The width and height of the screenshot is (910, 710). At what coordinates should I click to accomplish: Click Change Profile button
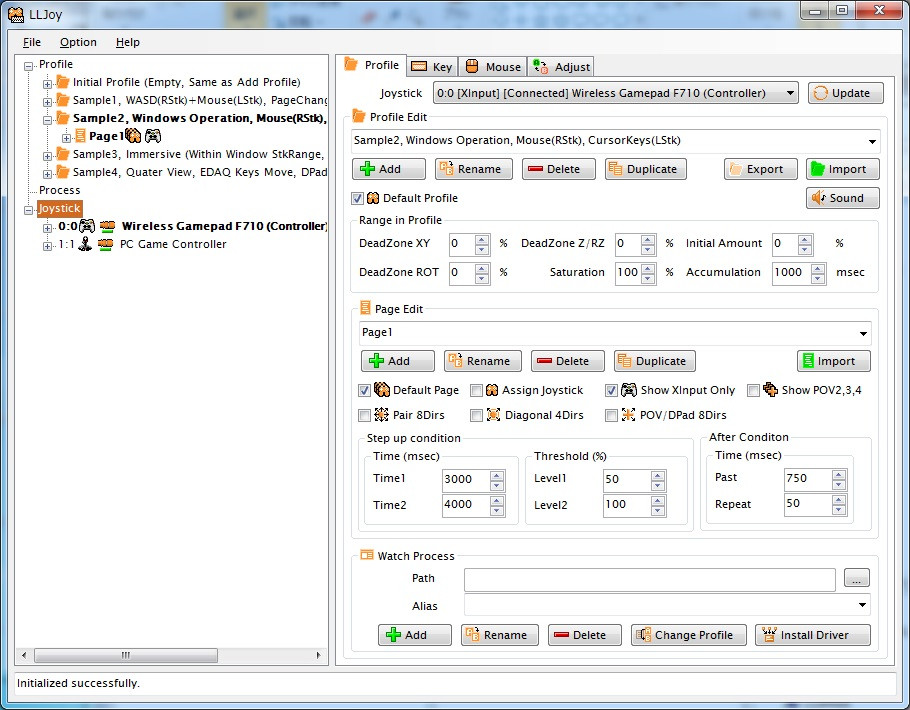coord(688,635)
